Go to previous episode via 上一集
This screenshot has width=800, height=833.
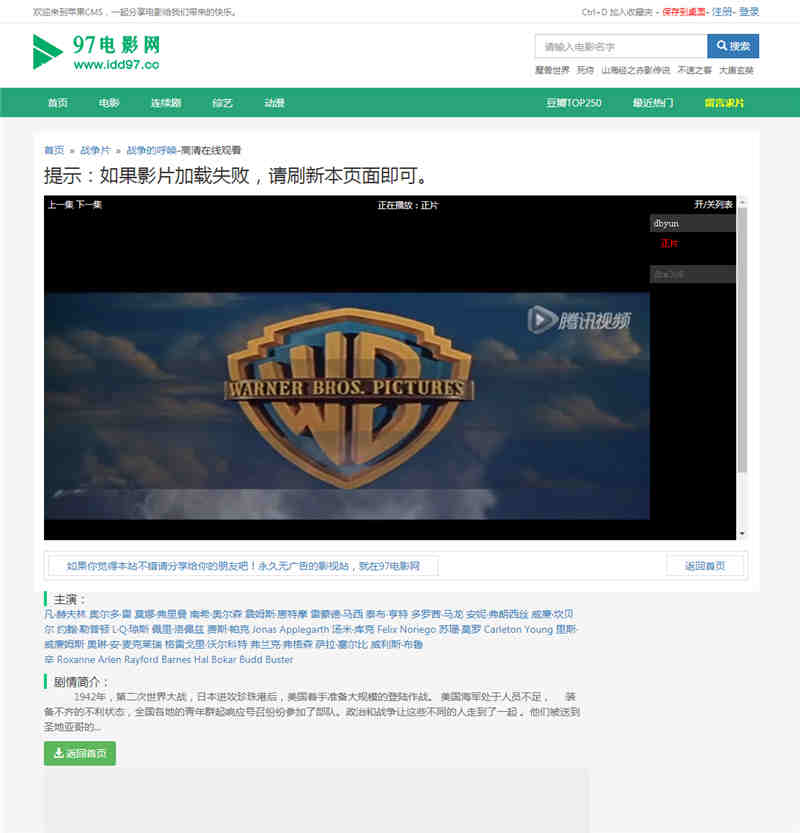(60, 205)
